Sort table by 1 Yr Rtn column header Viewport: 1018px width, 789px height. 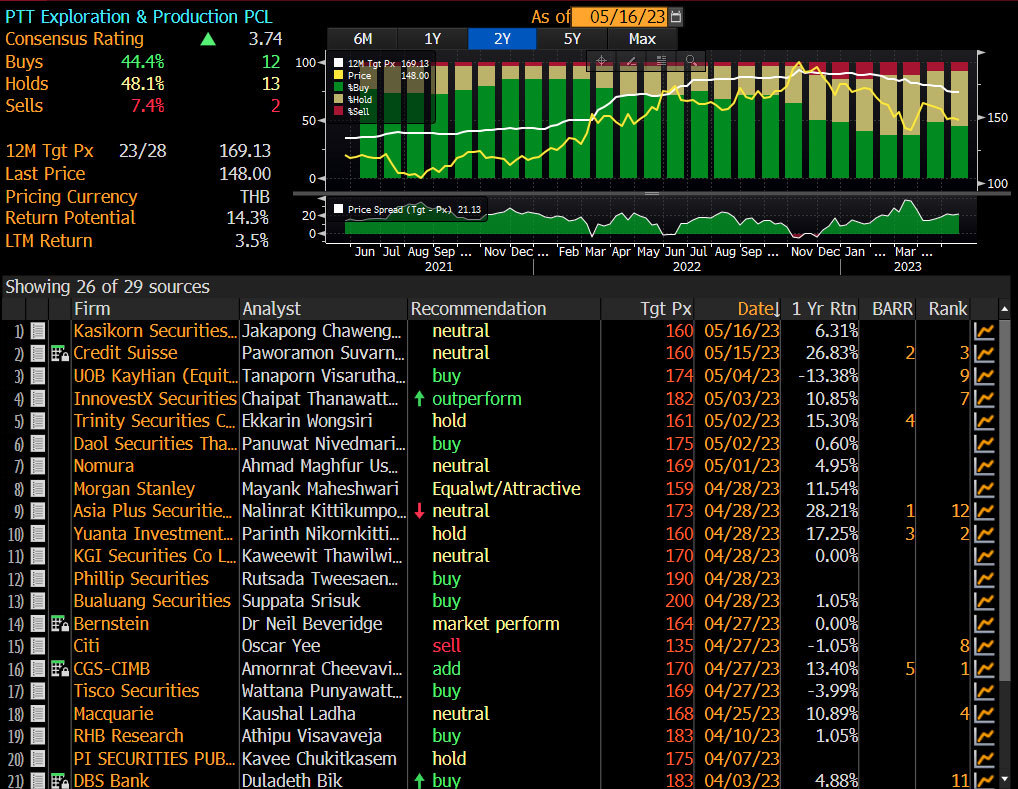pyautogui.click(x=821, y=309)
